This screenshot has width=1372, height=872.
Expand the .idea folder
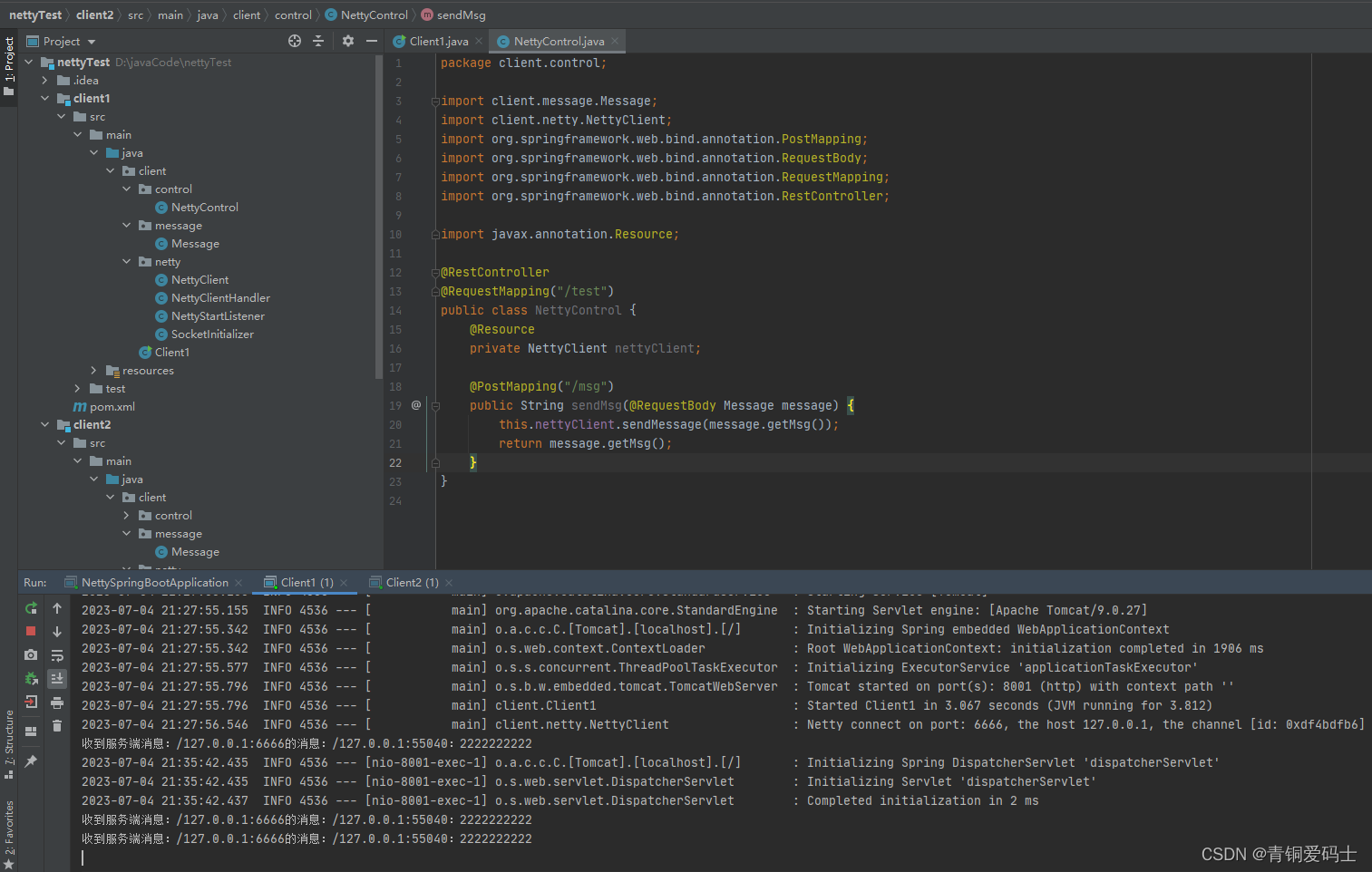point(45,81)
